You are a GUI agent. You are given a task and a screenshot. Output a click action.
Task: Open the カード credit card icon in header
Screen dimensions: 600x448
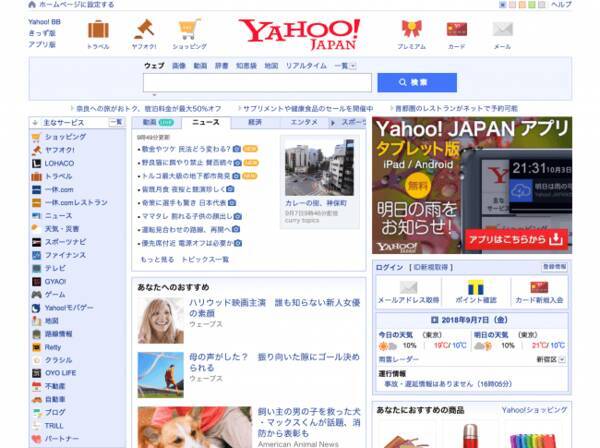[457, 29]
